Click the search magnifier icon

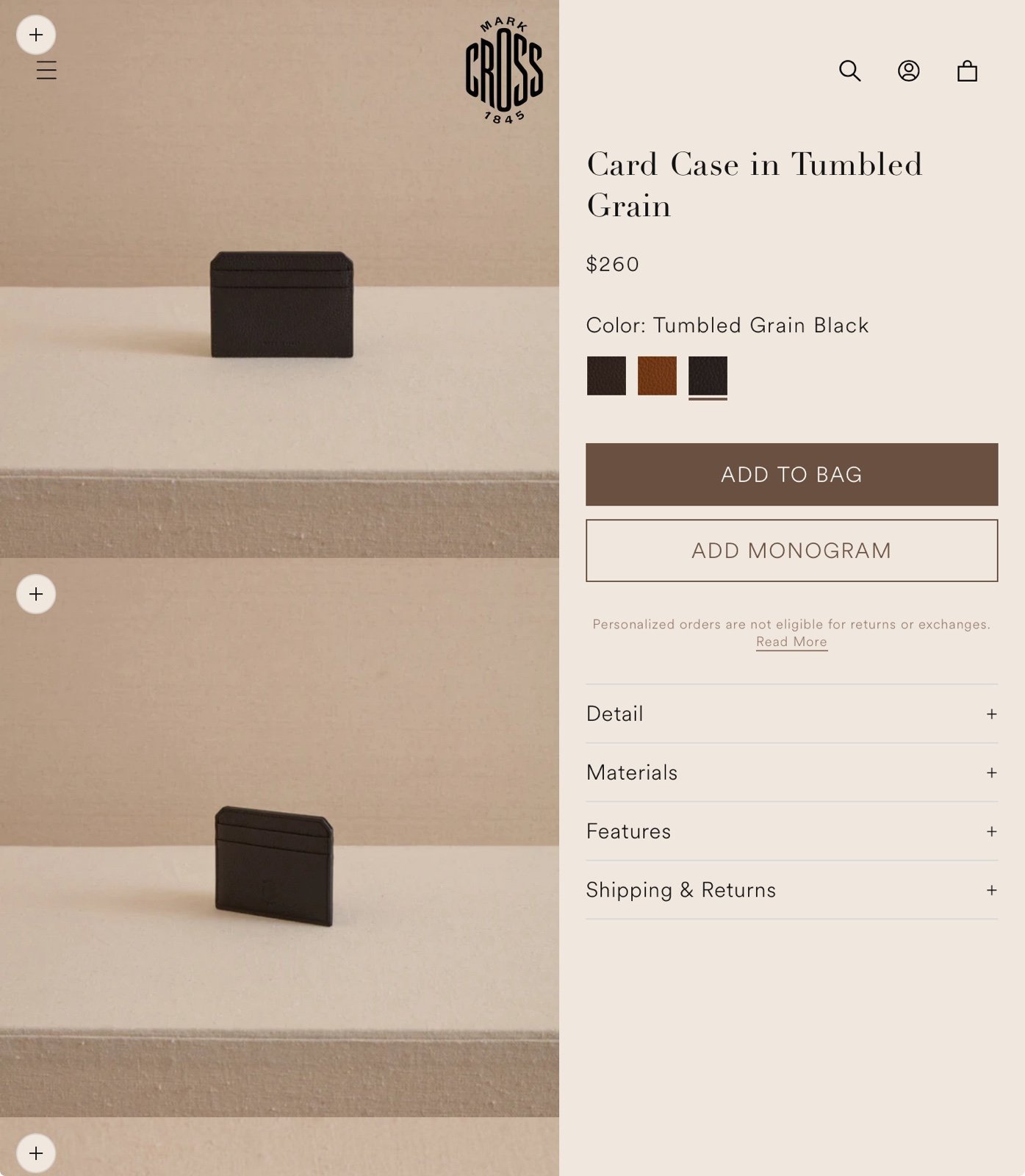pos(850,71)
